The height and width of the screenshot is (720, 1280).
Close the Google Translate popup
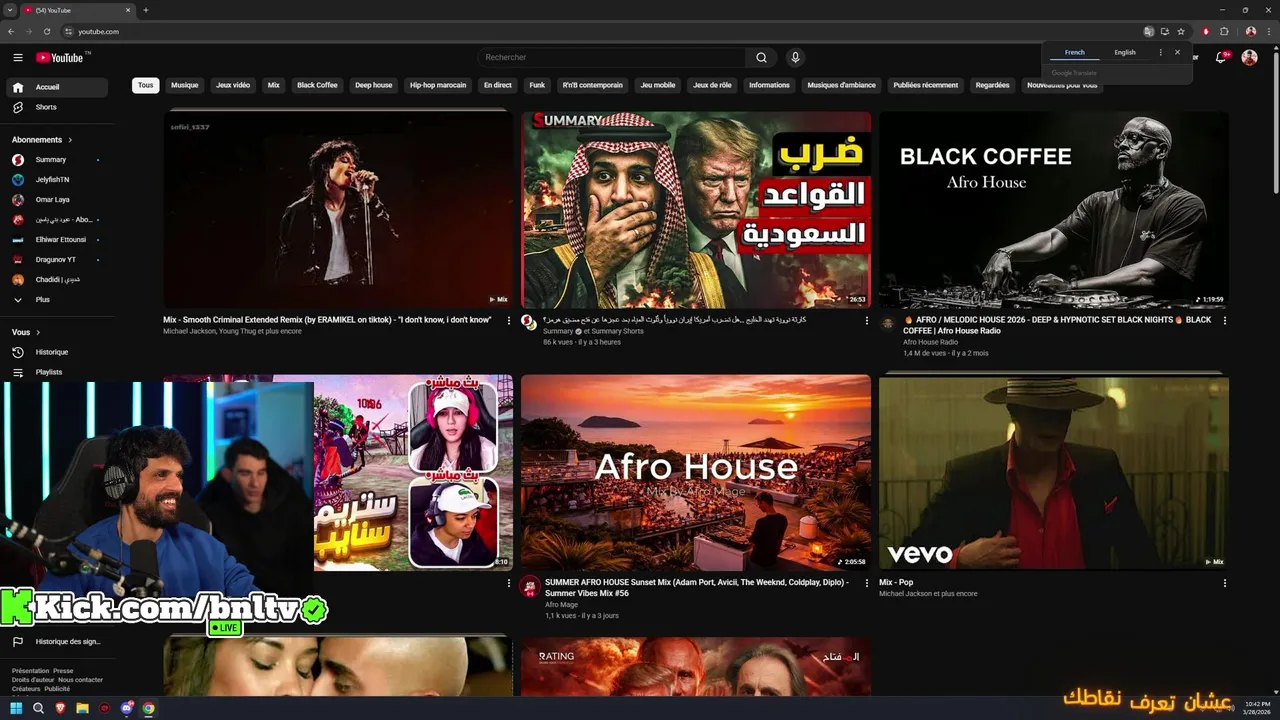[1177, 52]
